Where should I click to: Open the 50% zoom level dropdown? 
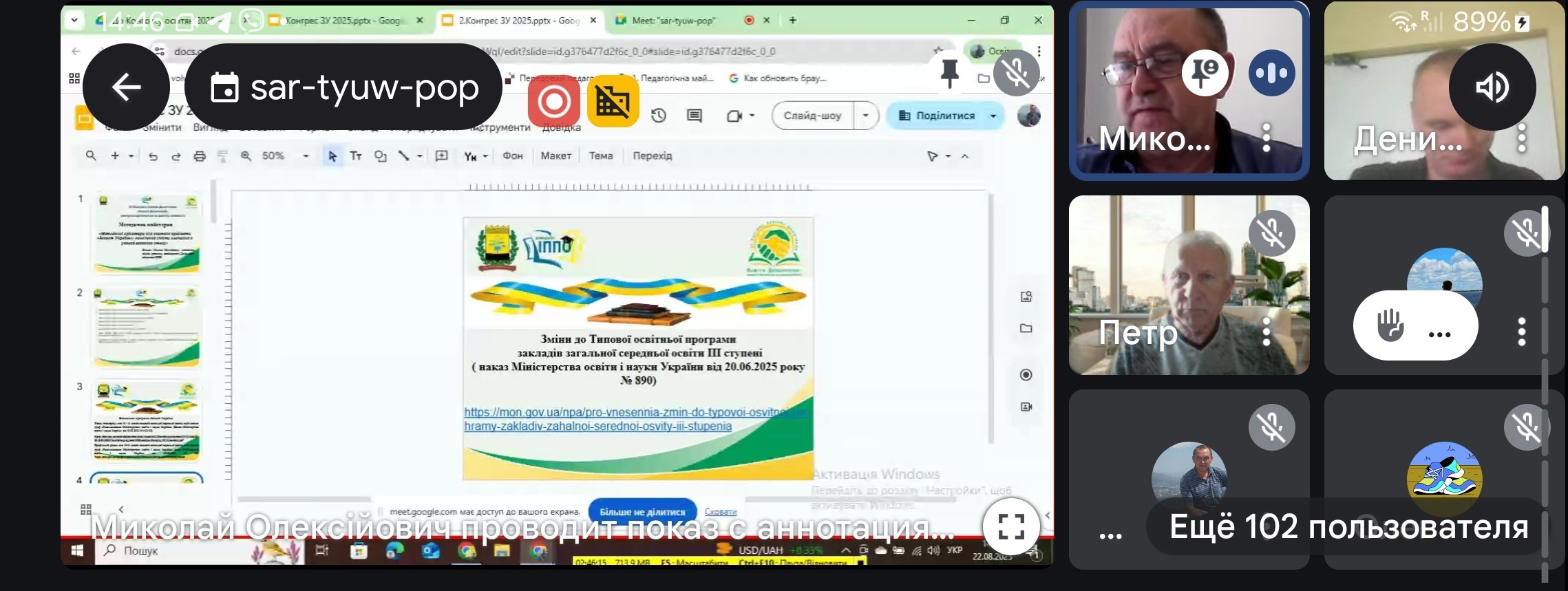[306, 156]
